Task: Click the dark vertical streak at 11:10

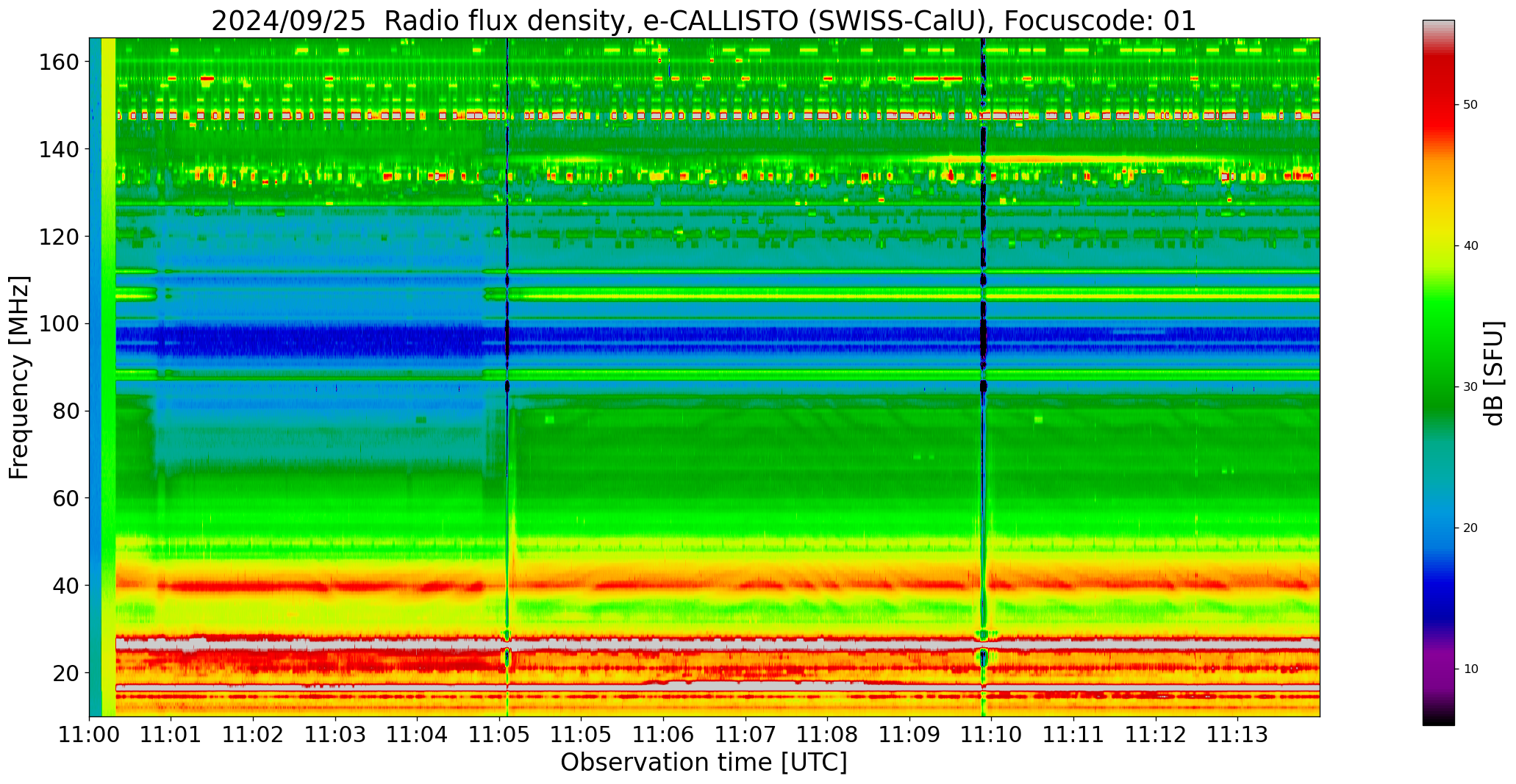Action: (x=983, y=377)
